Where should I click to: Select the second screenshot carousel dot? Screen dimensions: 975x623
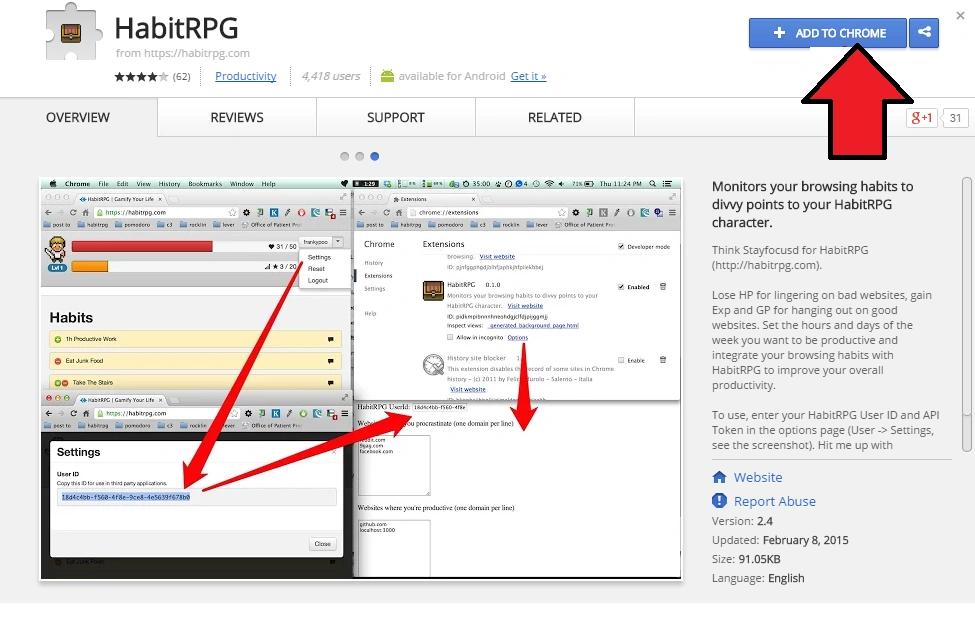tap(359, 156)
